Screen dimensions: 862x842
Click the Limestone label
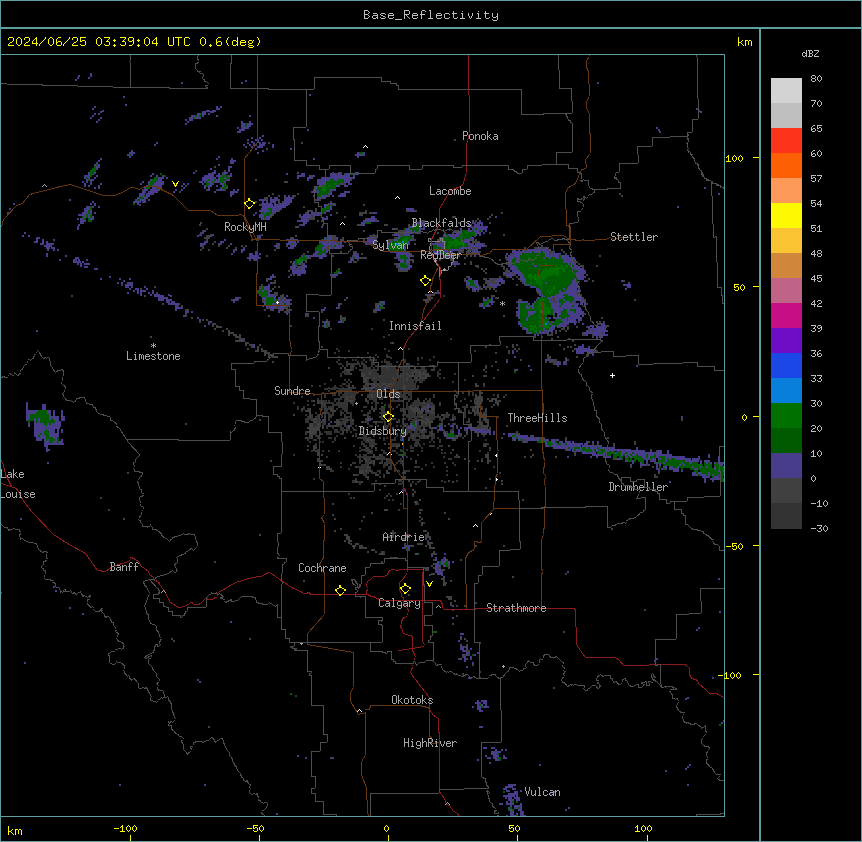click(153, 356)
